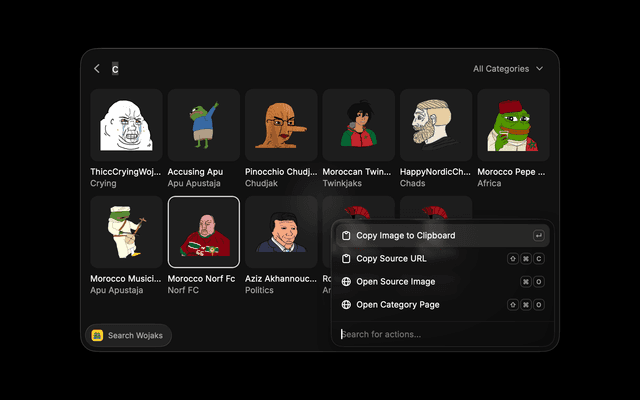The image size is (640, 400).
Task: Select the Accusing Apu thumbnail
Action: click(204, 125)
